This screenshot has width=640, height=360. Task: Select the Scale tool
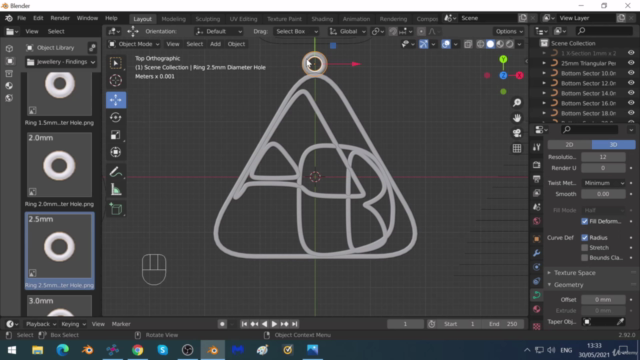click(116, 135)
